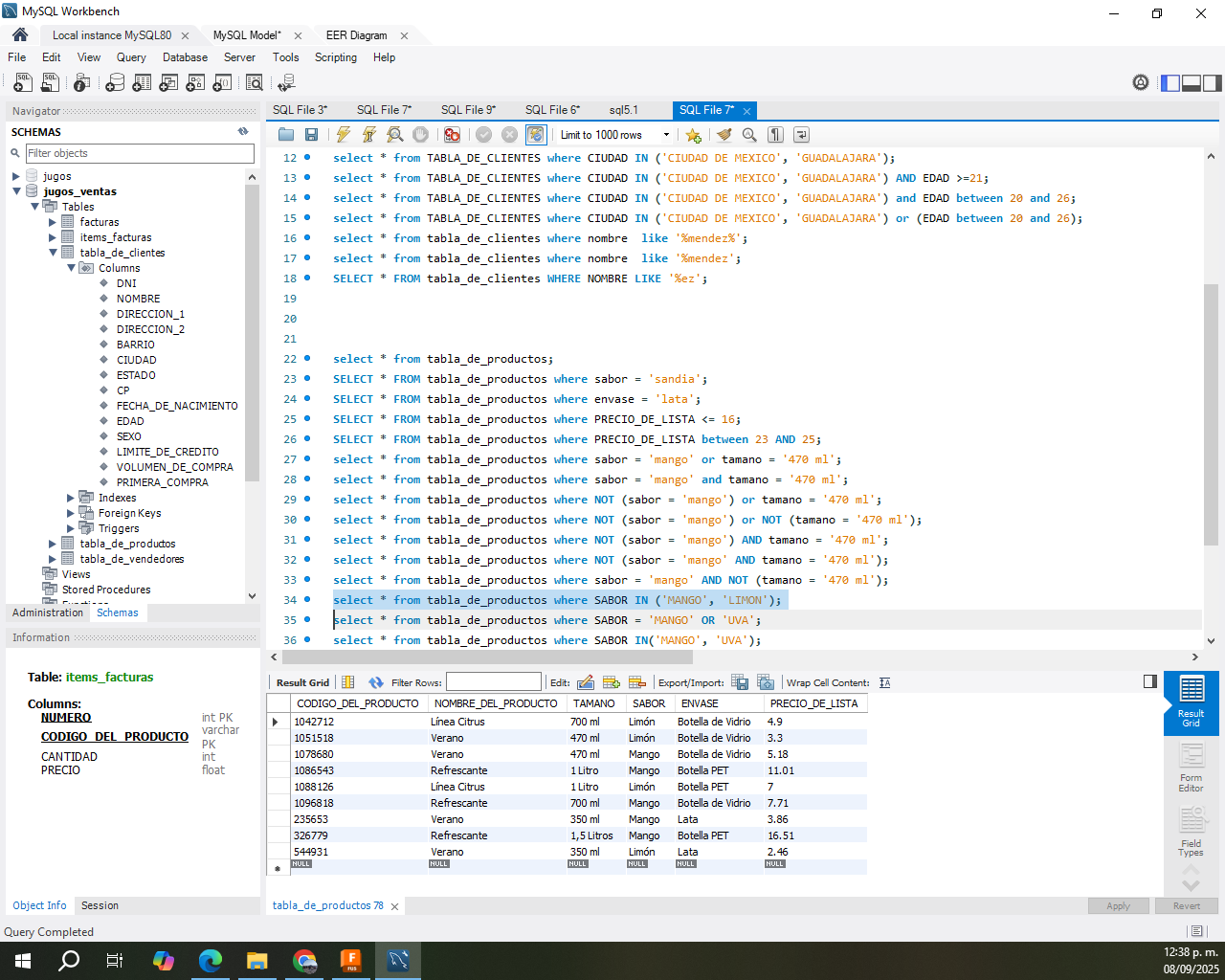The image size is (1225, 980).
Task: Export recordset to external file icon
Action: click(740, 682)
